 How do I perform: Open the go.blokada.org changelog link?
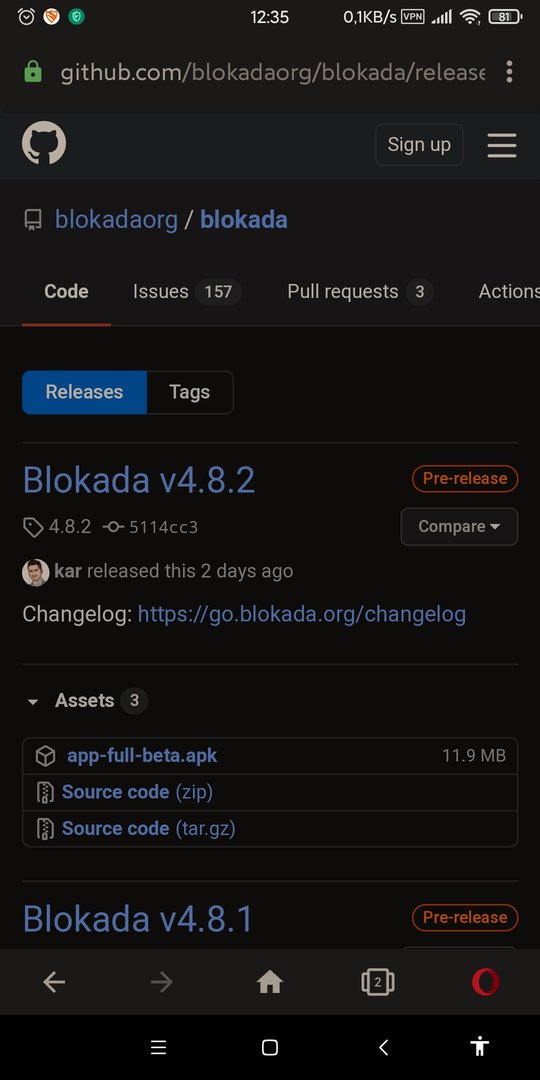(x=302, y=614)
